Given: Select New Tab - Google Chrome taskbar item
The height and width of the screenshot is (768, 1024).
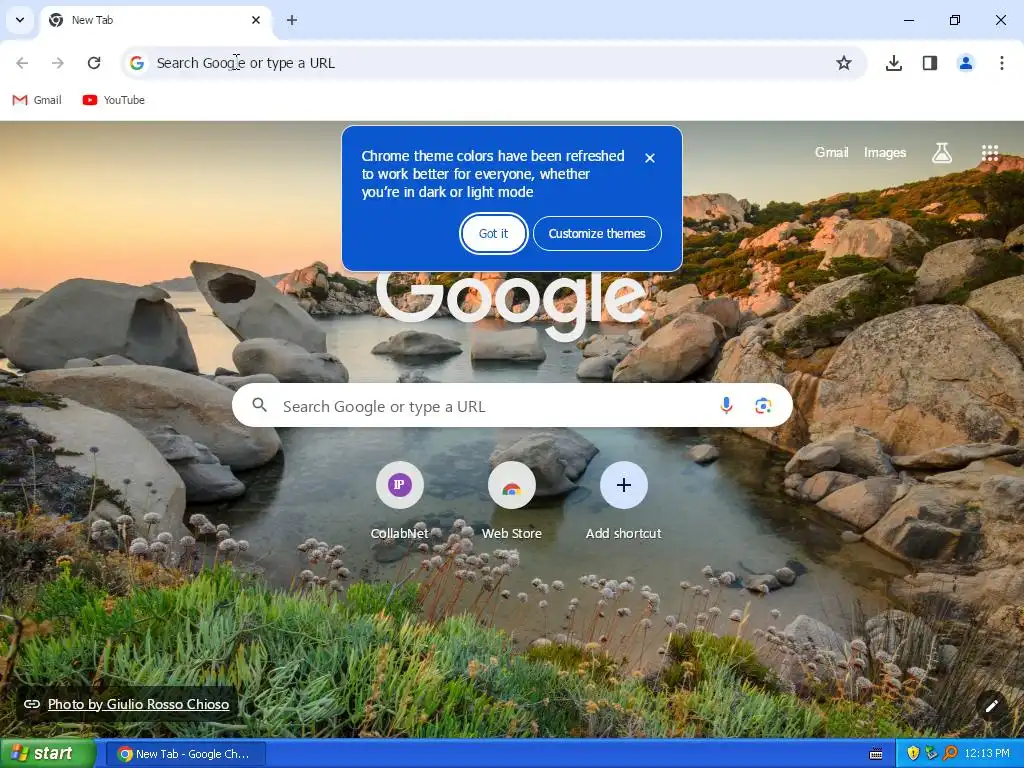Looking at the screenshot, I should point(185,754).
